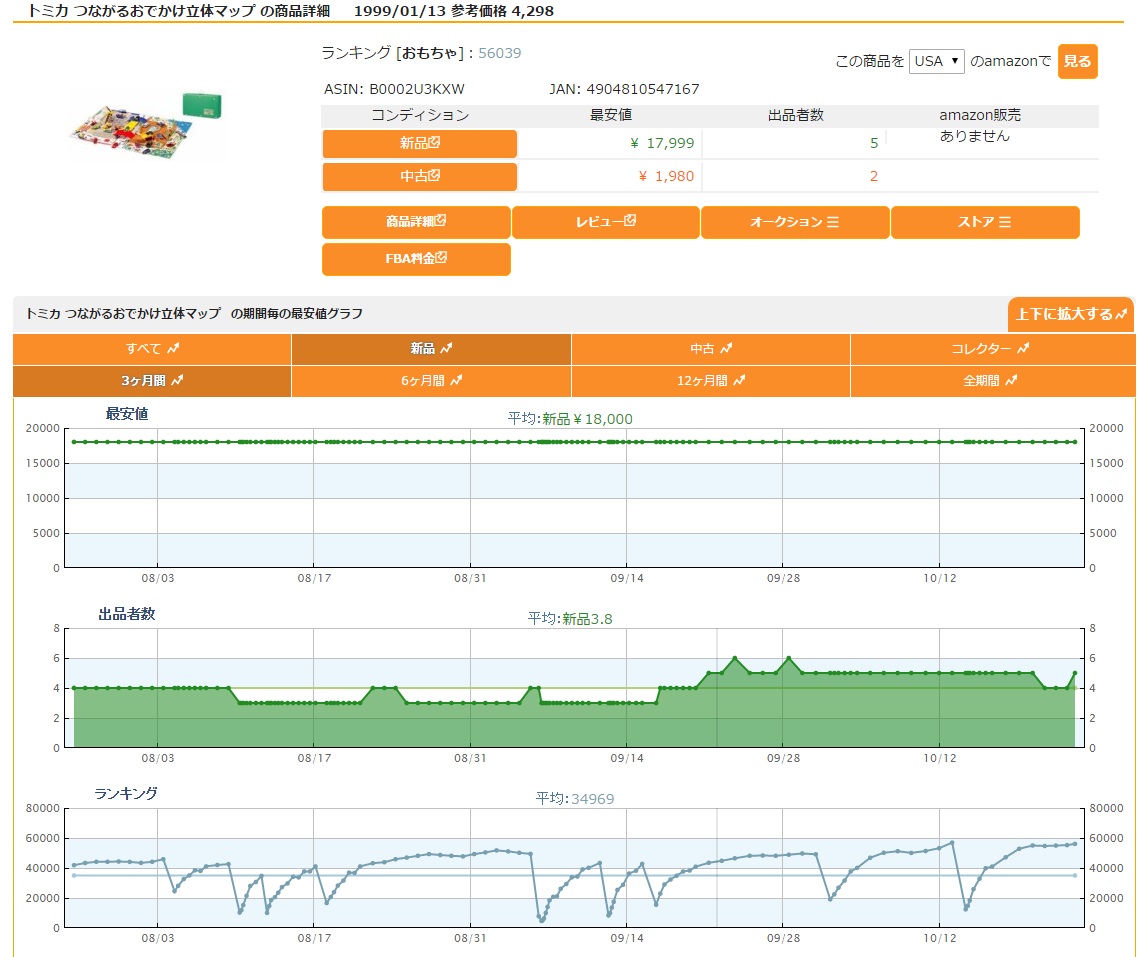Click the list icon beside オークション
The height and width of the screenshot is (957, 1138).
tap(832, 222)
